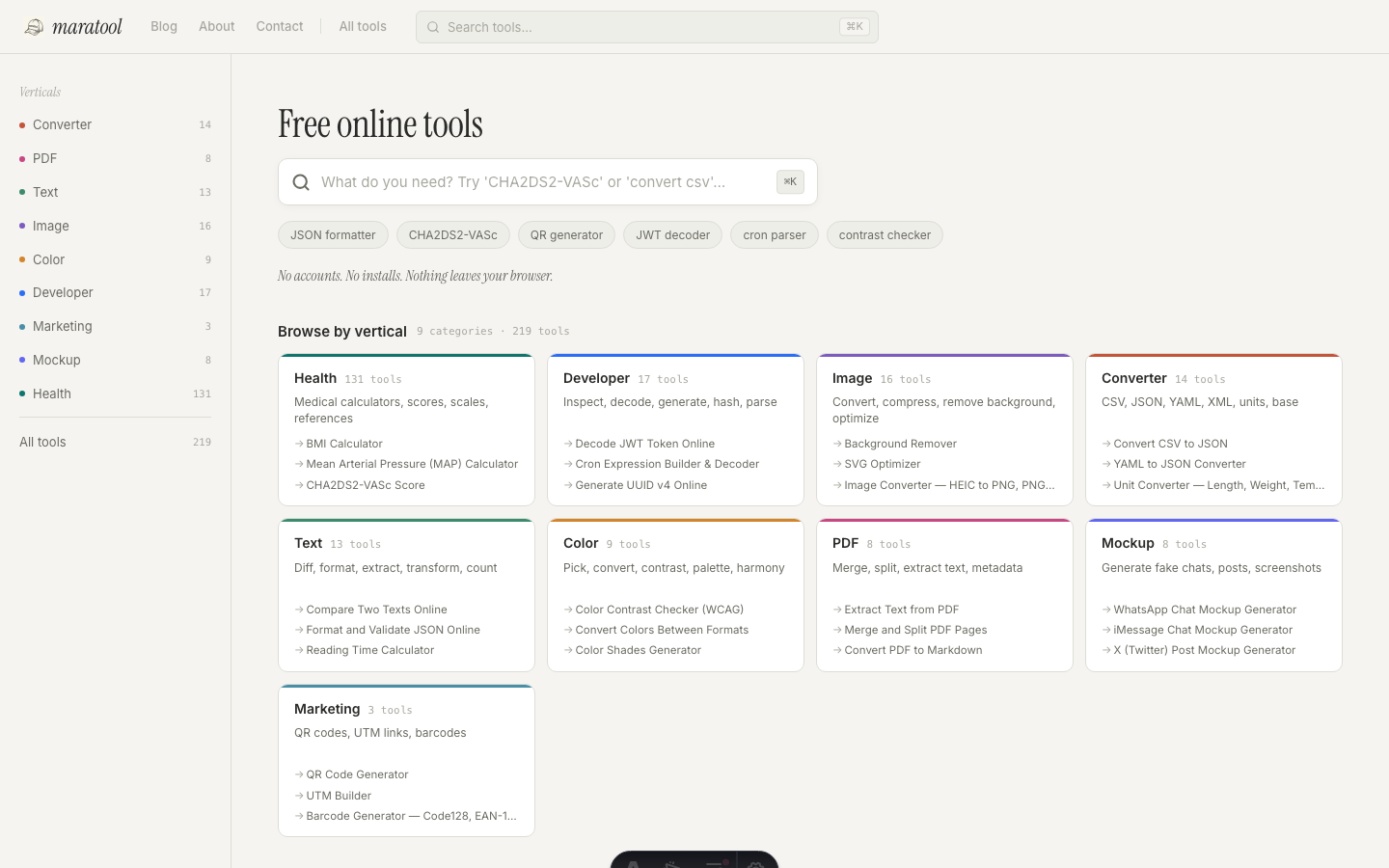Open Cron Expression Builder & Decoder
The width and height of the screenshot is (1389, 868).
tap(662, 464)
